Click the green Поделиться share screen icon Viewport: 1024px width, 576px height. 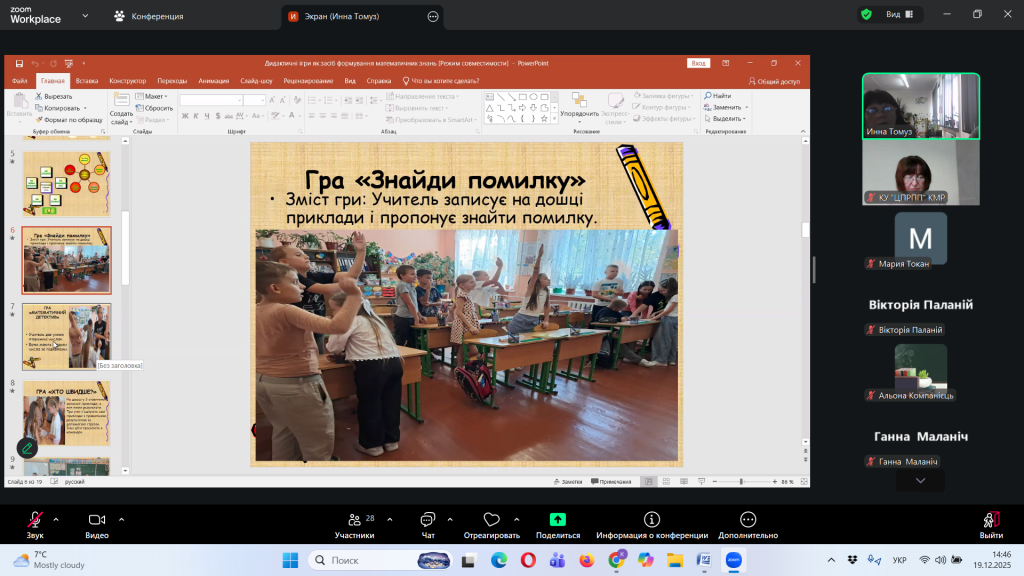click(x=558, y=521)
